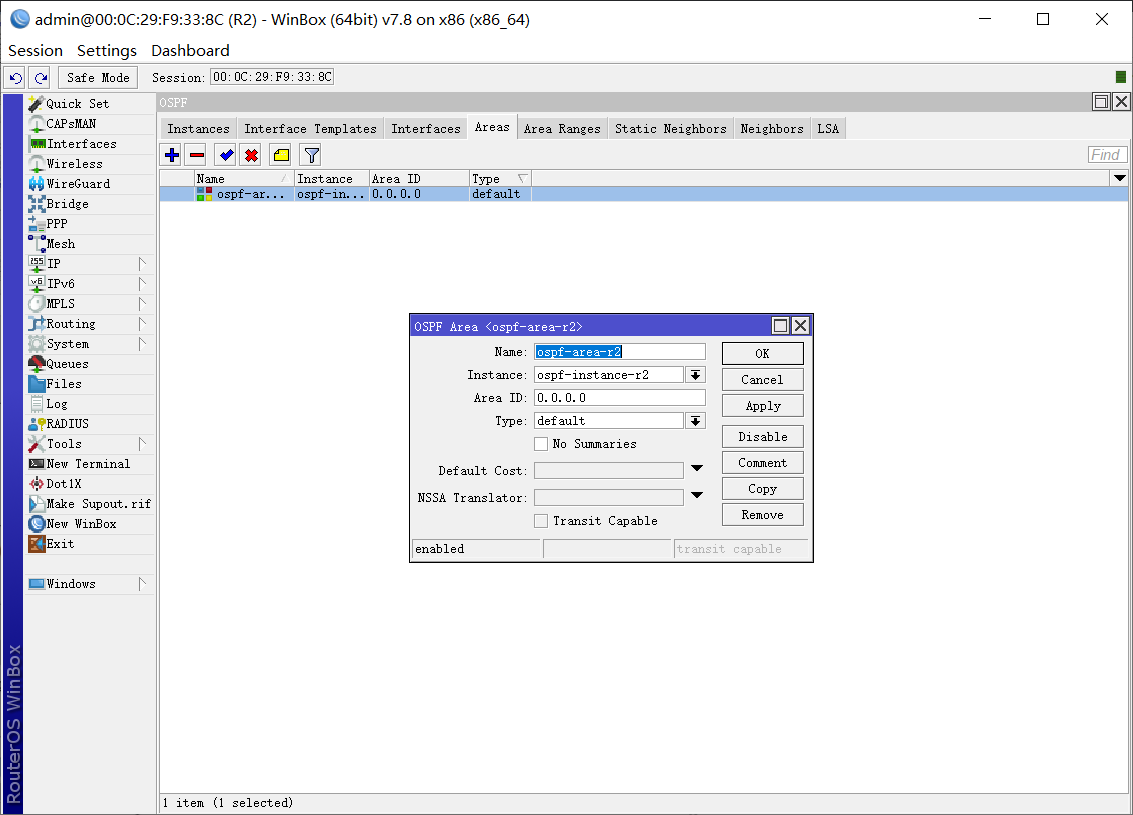The width and height of the screenshot is (1133, 815).
Task: Open Dot1X from sidebar
Action: pyautogui.click(x=90, y=484)
